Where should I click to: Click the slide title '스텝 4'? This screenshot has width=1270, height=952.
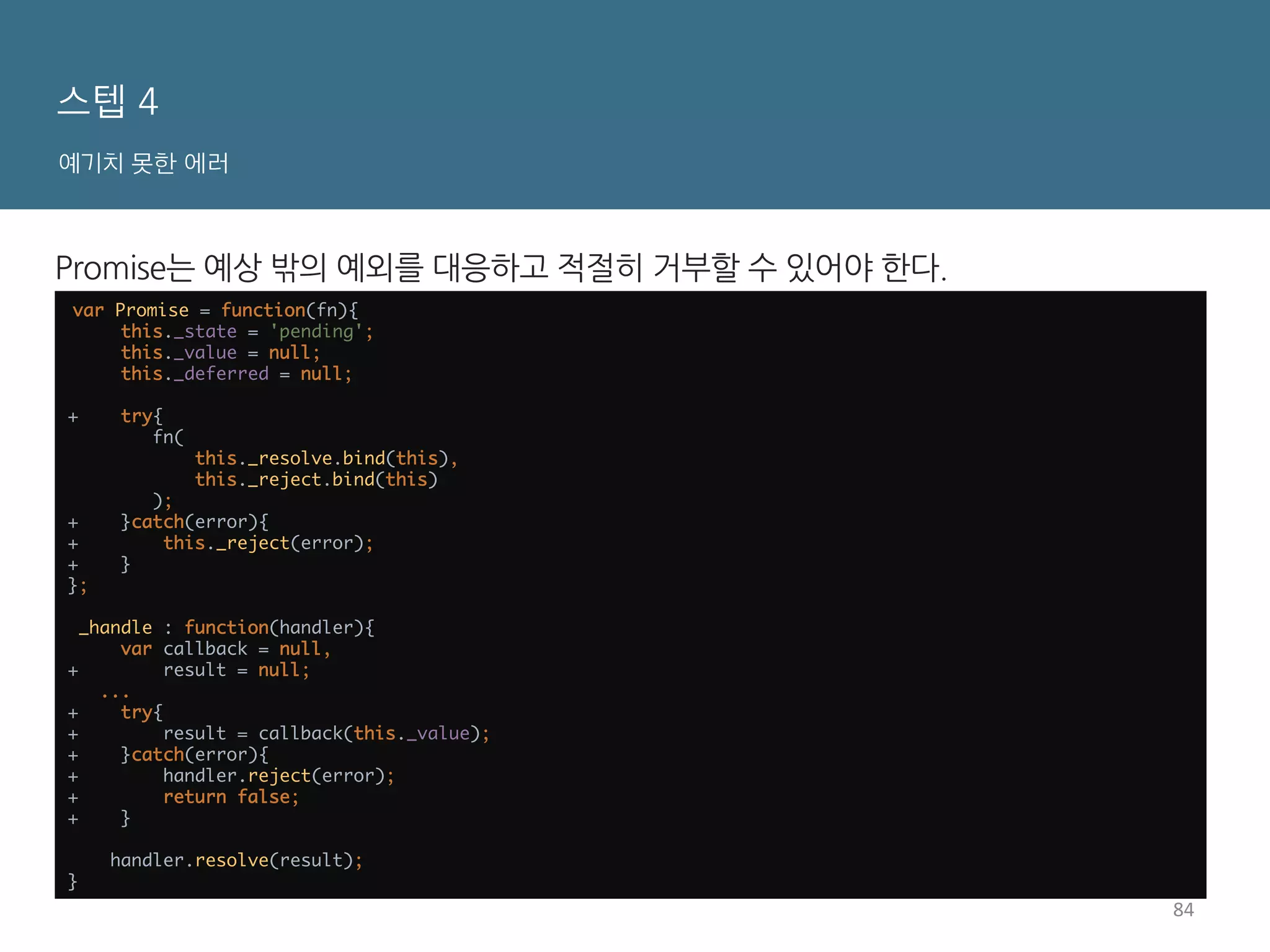click(x=108, y=101)
